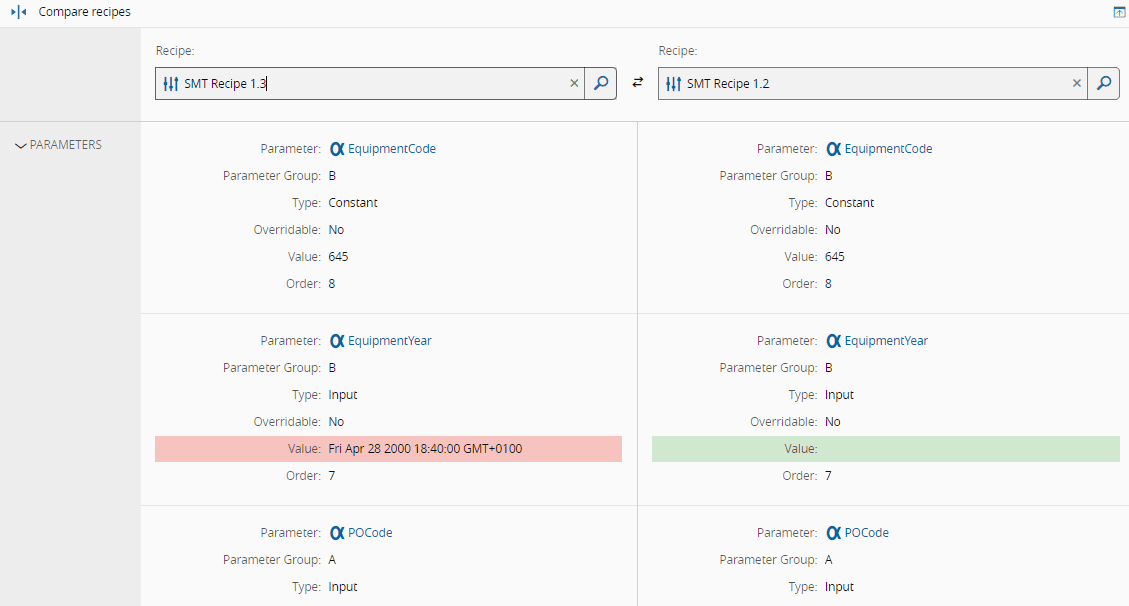This screenshot has height=606, width=1129.
Task: Click the Compare recipes icon in header
Action: tap(18, 12)
